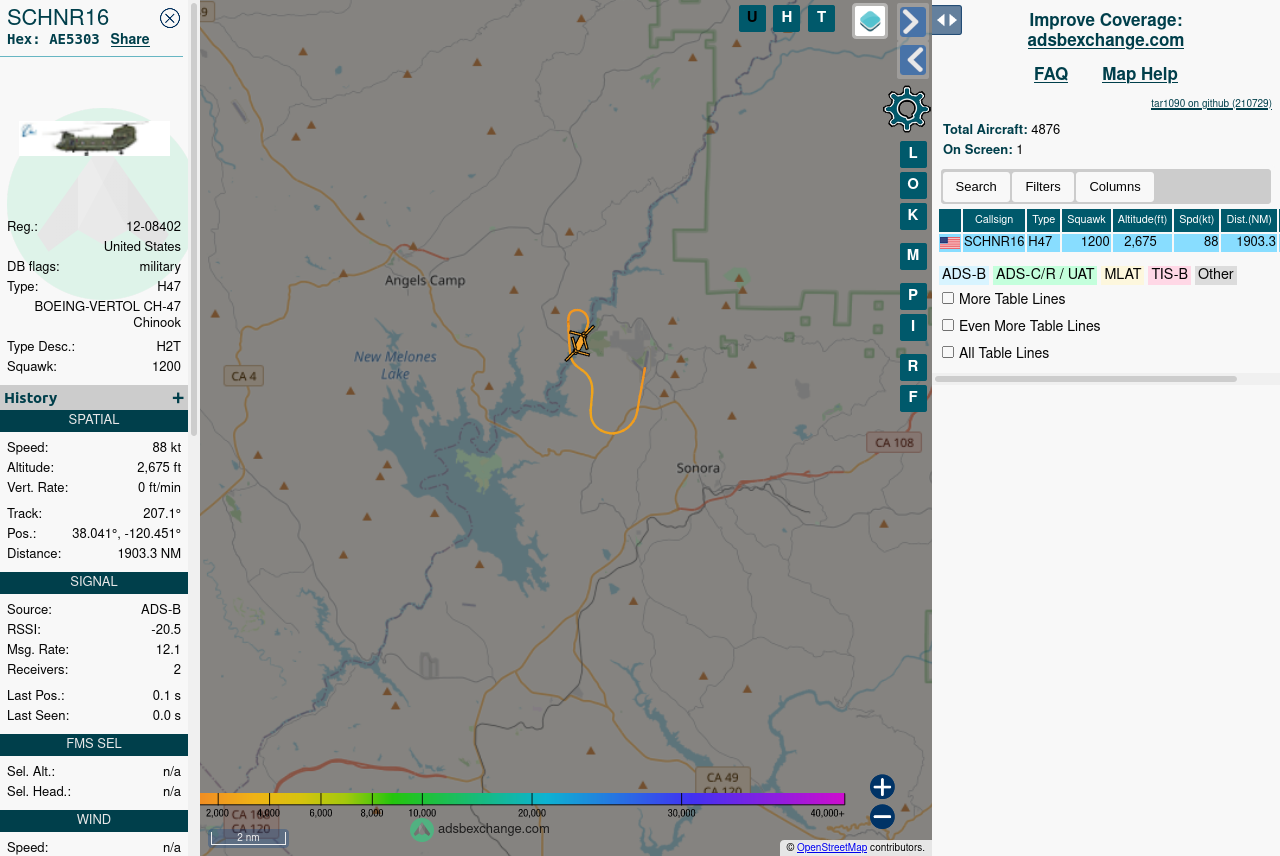Click the T map button
The width and height of the screenshot is (1280, 856).
click(821, 18)
